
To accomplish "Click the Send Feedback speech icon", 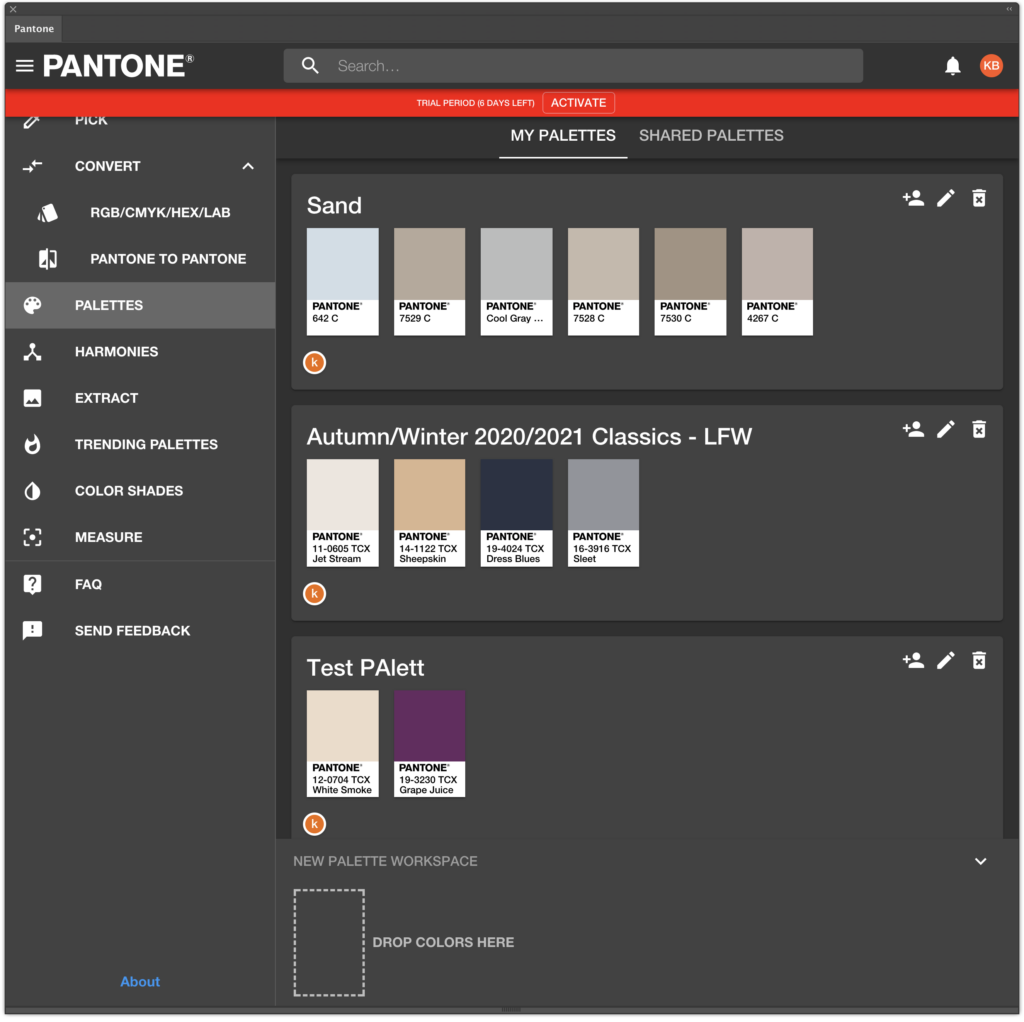I will click(x=33, y=631).
